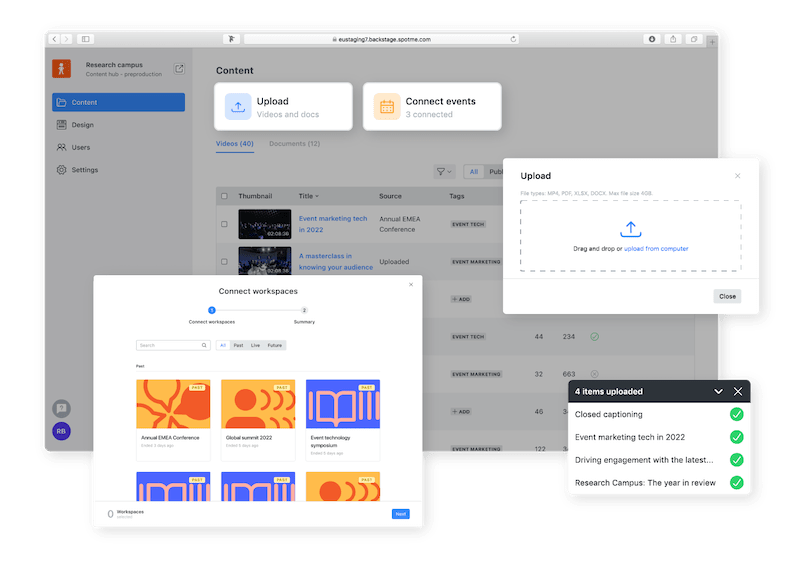Click the Upload Videos and docs card

(x=284, y=107)
